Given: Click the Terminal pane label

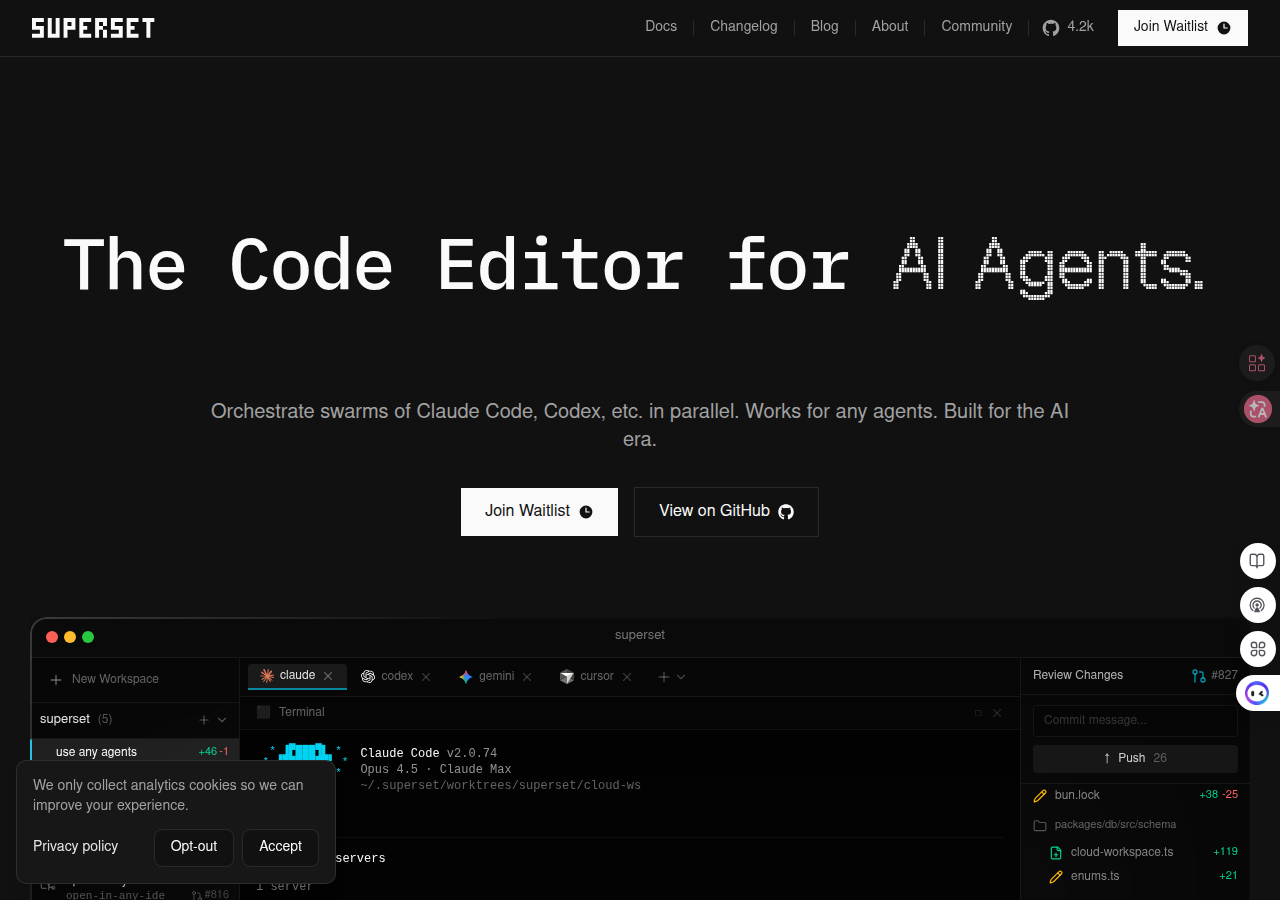Looking at the screenshot, I should click(x=302, y=713).
